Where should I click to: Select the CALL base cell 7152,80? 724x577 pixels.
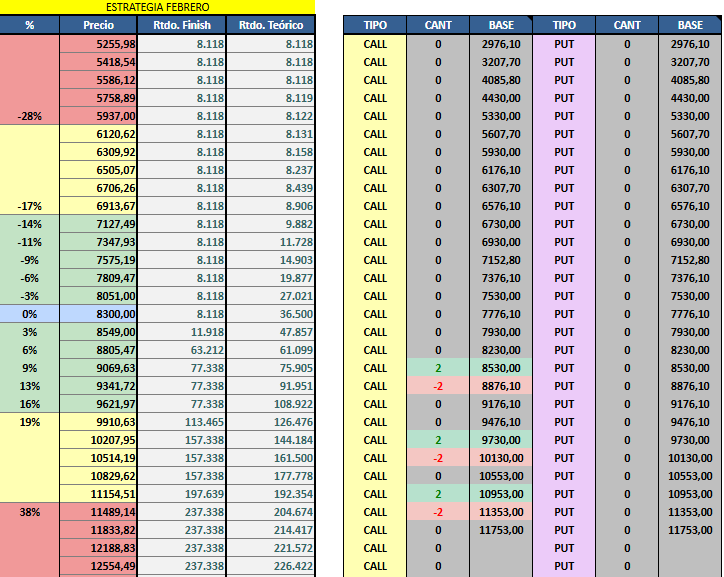point(501,260)
